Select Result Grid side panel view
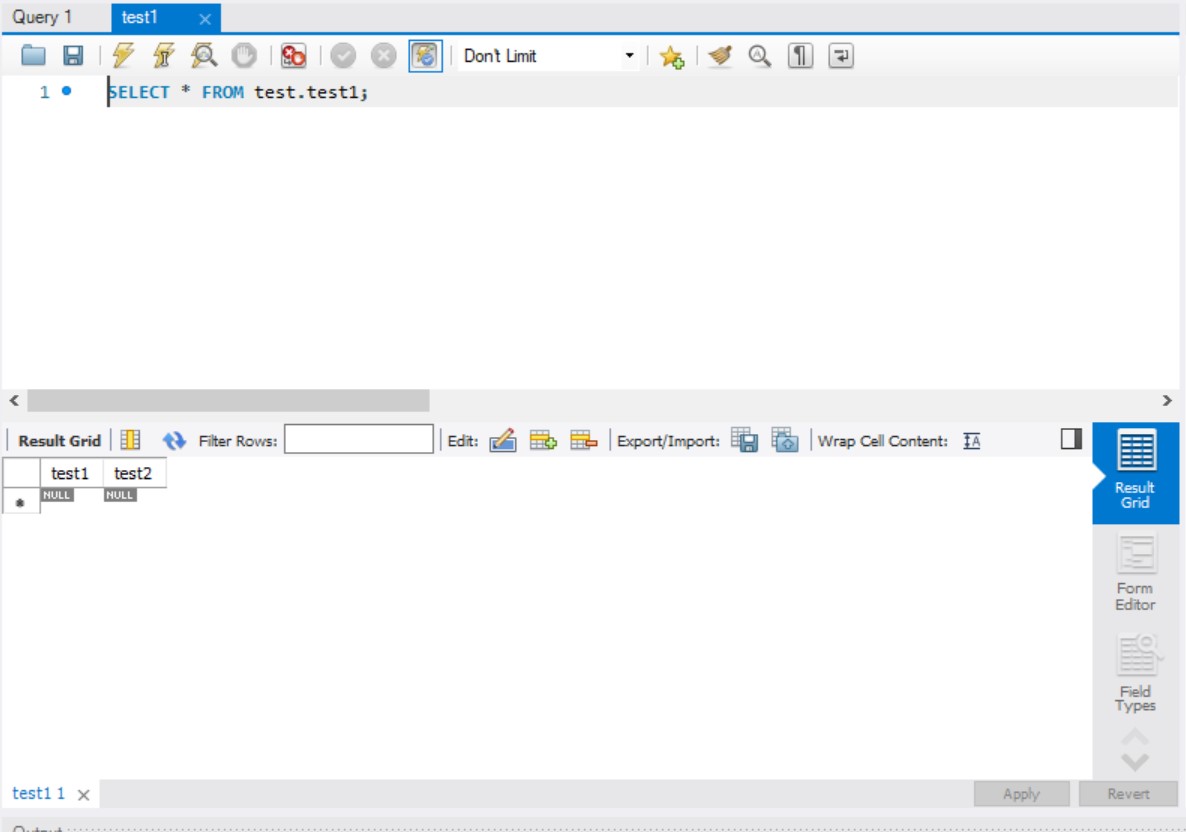 [x=1135, y=473]
